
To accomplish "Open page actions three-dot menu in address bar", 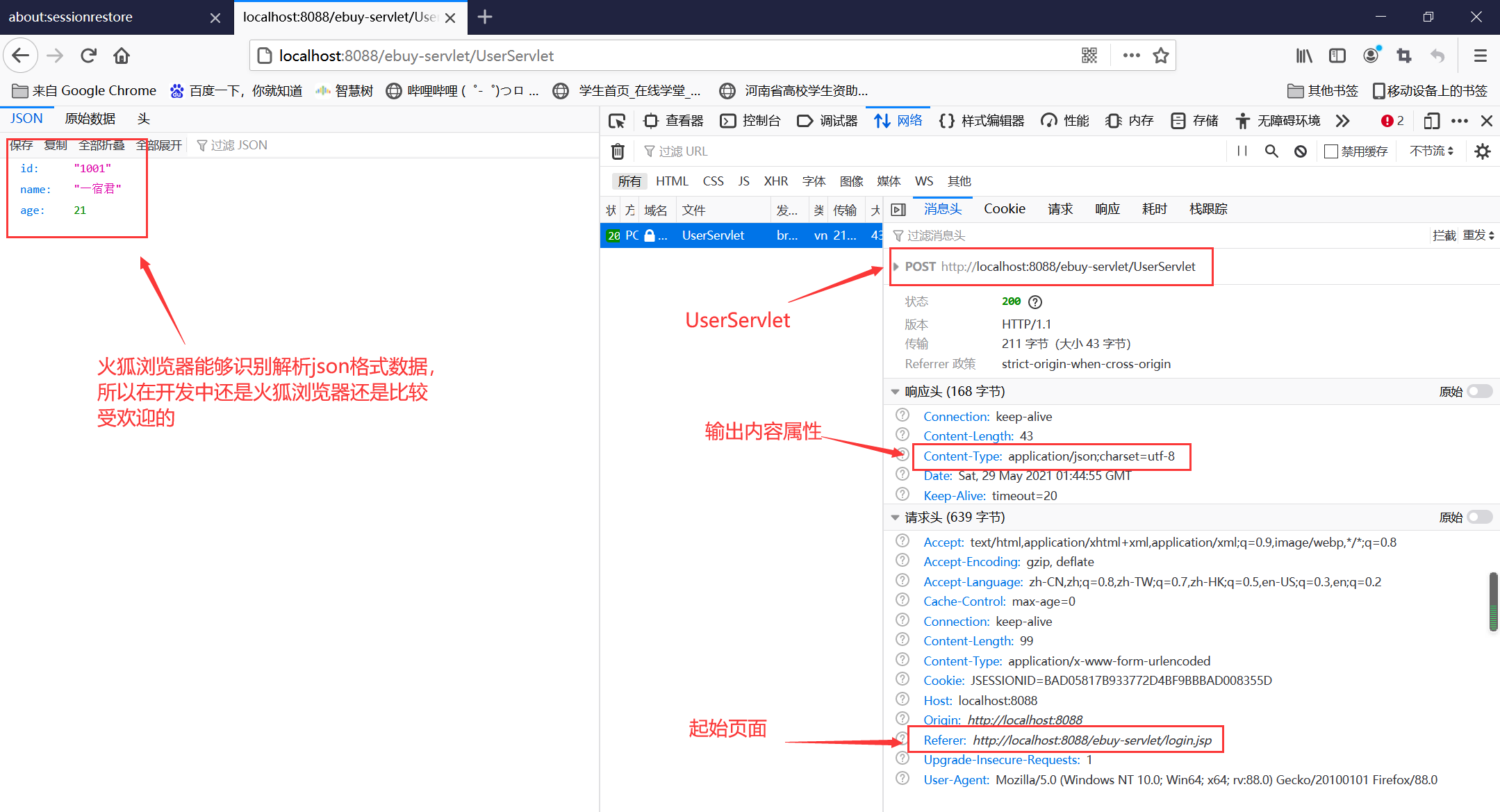I will tap(1131, 56).
